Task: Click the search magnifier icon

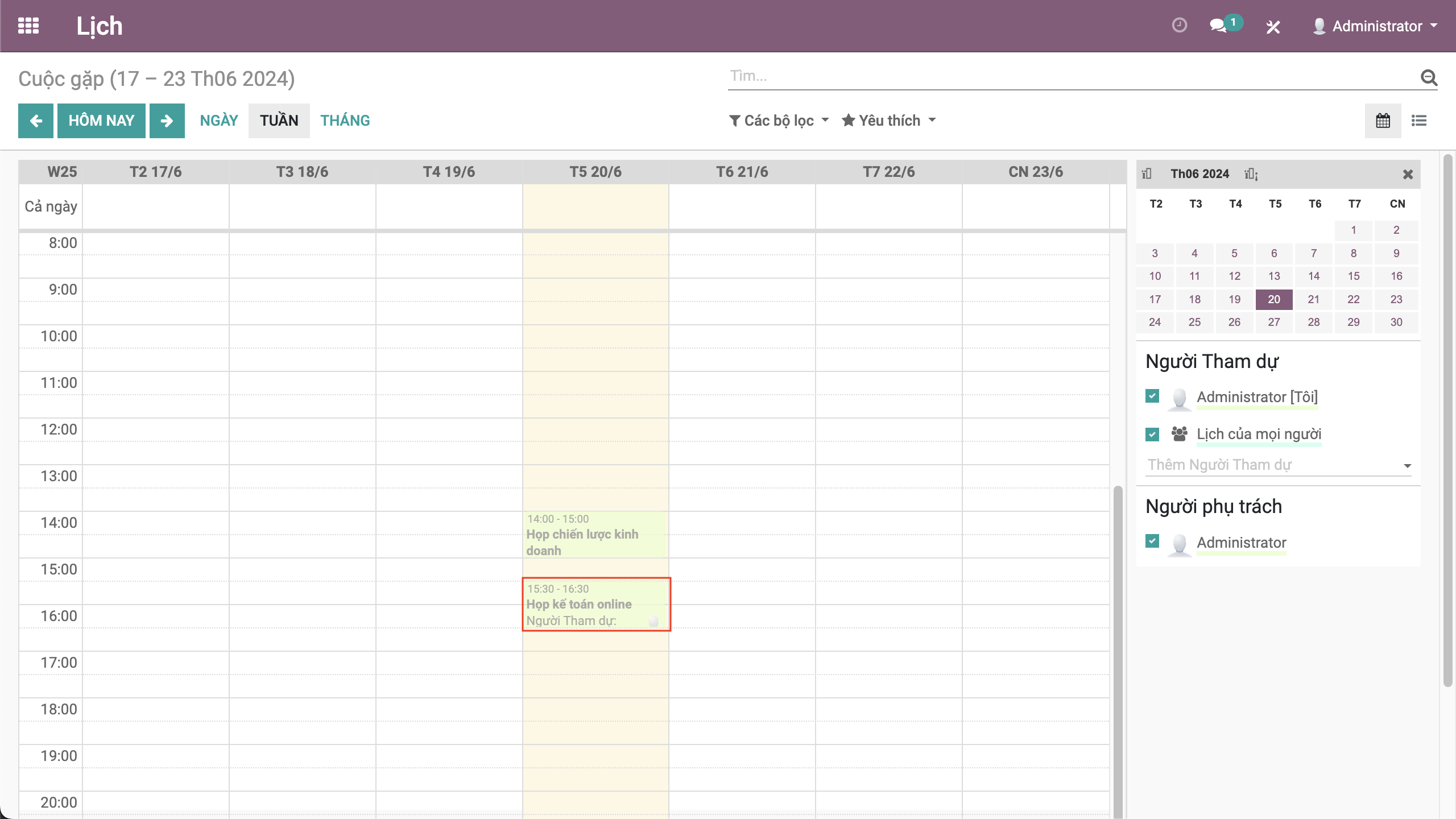Action: coord(1429,77)
